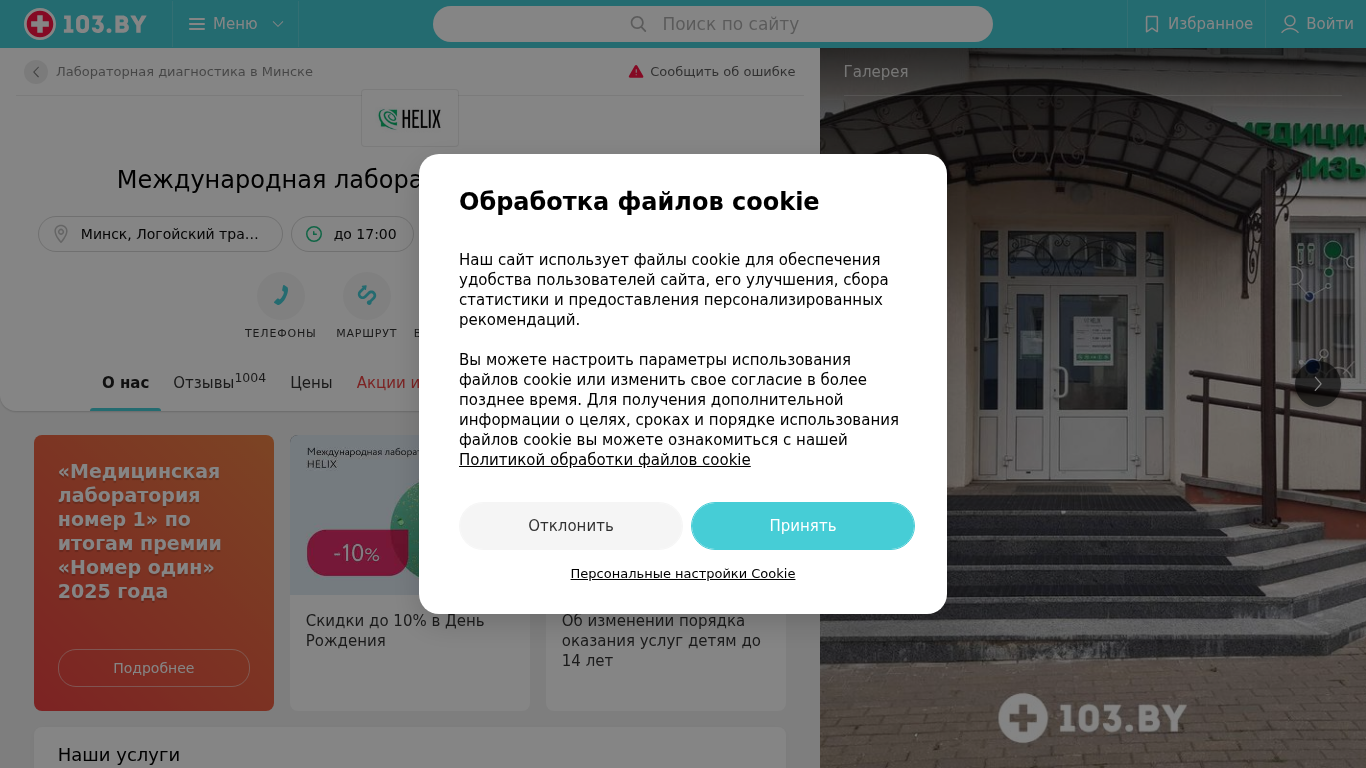Show next gallery photo arrow

[1318, 384]
